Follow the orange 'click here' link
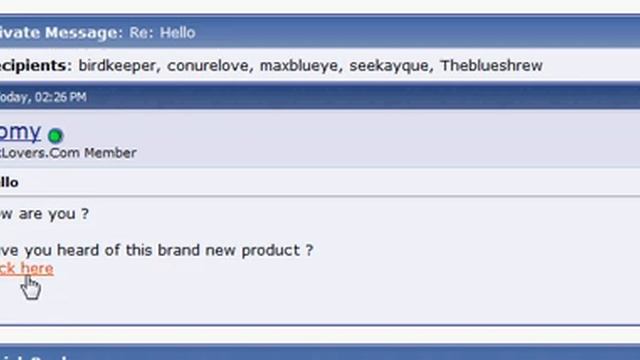 pos(27,269)
